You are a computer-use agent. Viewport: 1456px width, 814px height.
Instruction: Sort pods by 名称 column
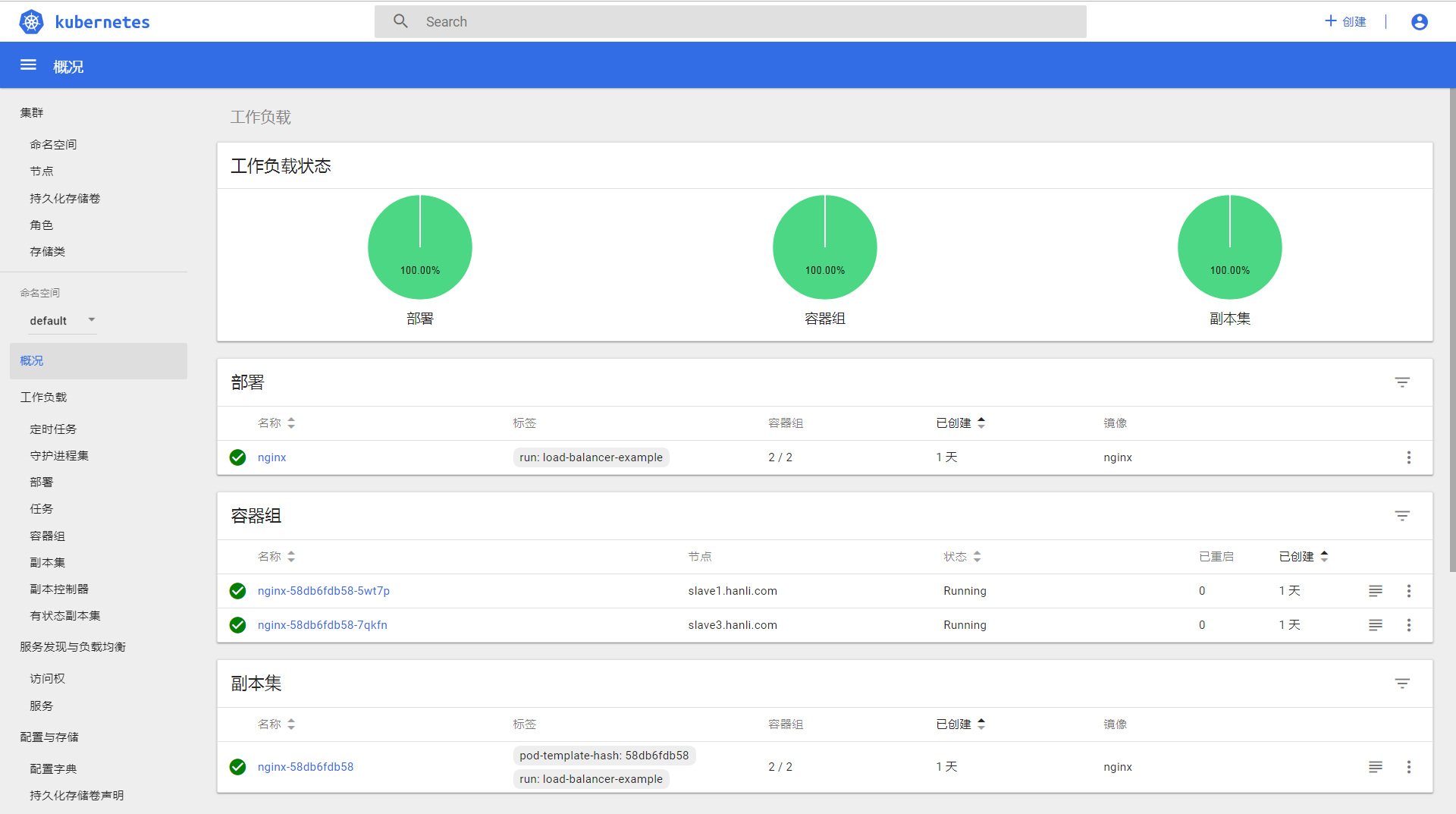276,557
